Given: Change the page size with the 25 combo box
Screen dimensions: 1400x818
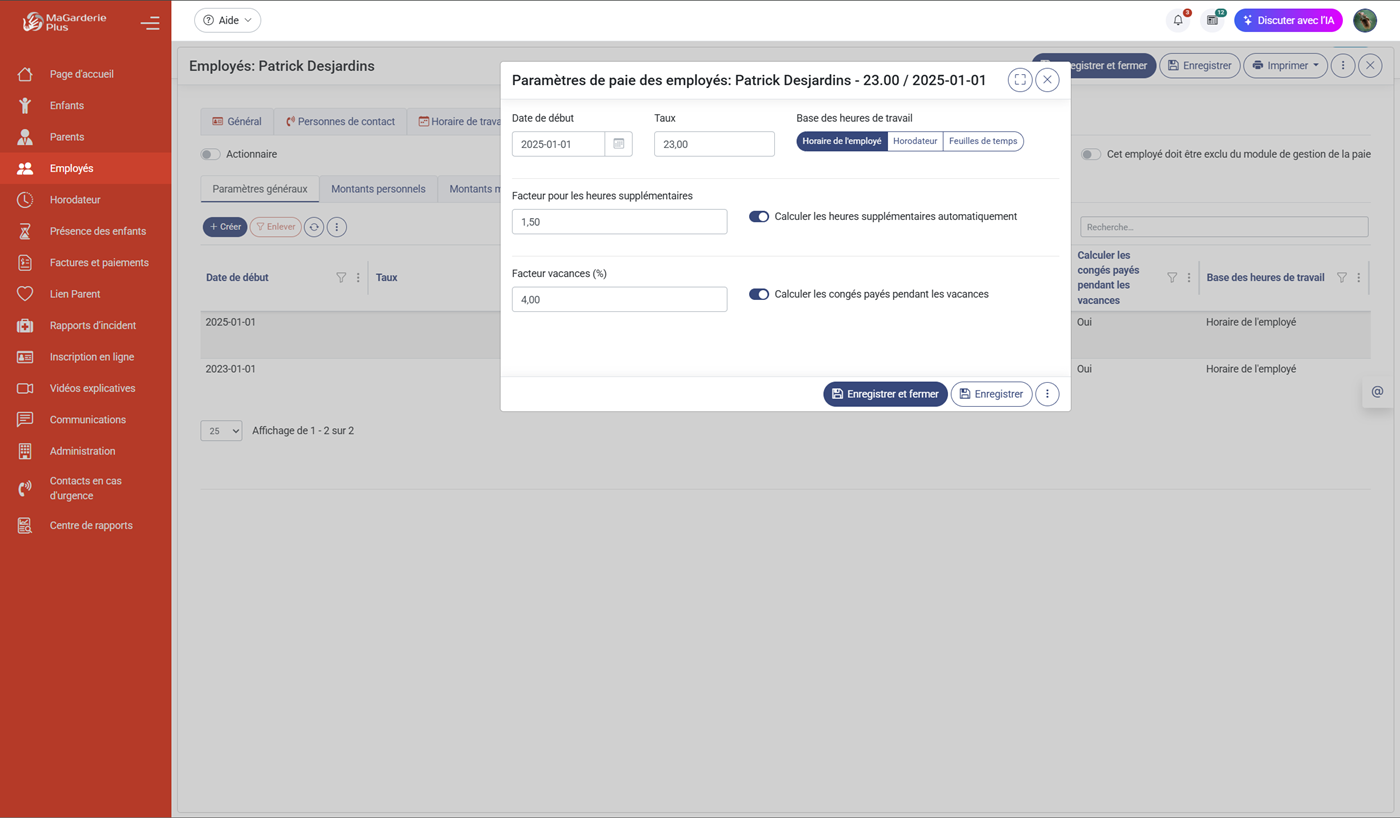Looking at the screenshot, I should [x=221, y=430].
